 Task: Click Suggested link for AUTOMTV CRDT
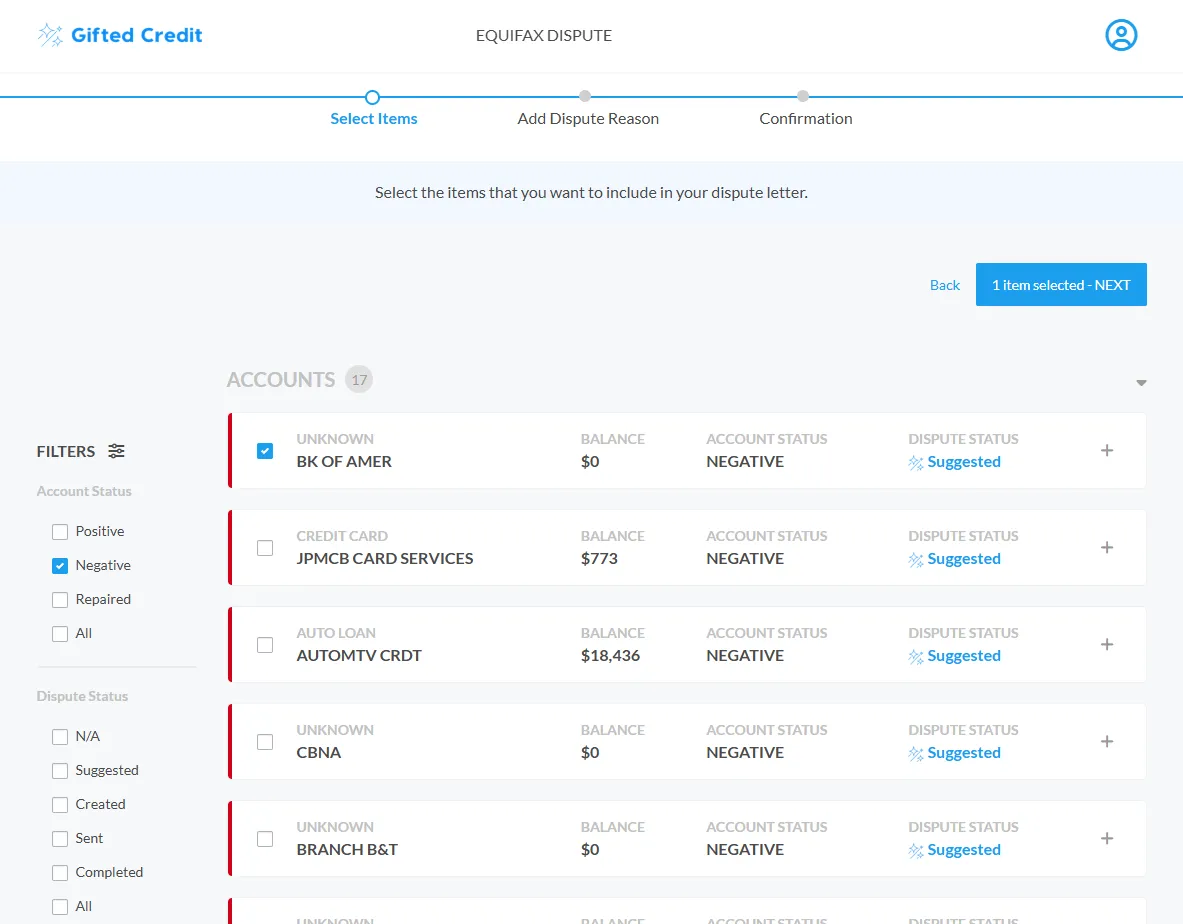pyautogui.click(x=963, y=655)
